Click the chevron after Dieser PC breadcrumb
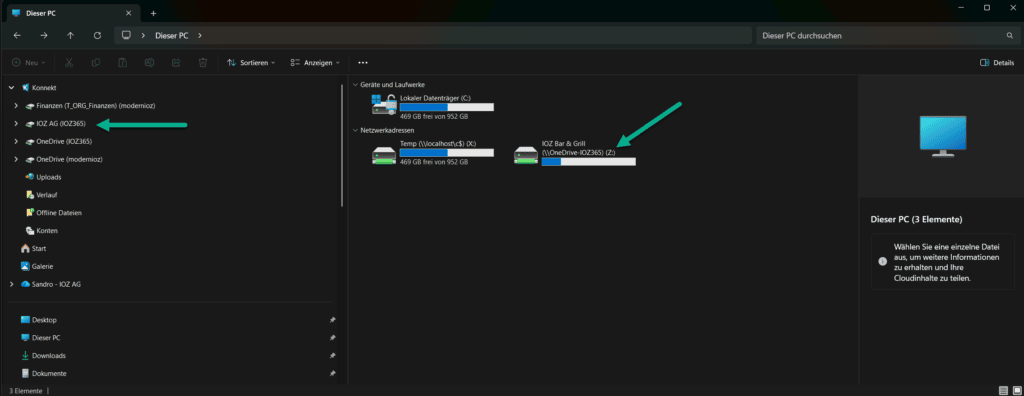 pyautogui.click(x=199, y=36)
